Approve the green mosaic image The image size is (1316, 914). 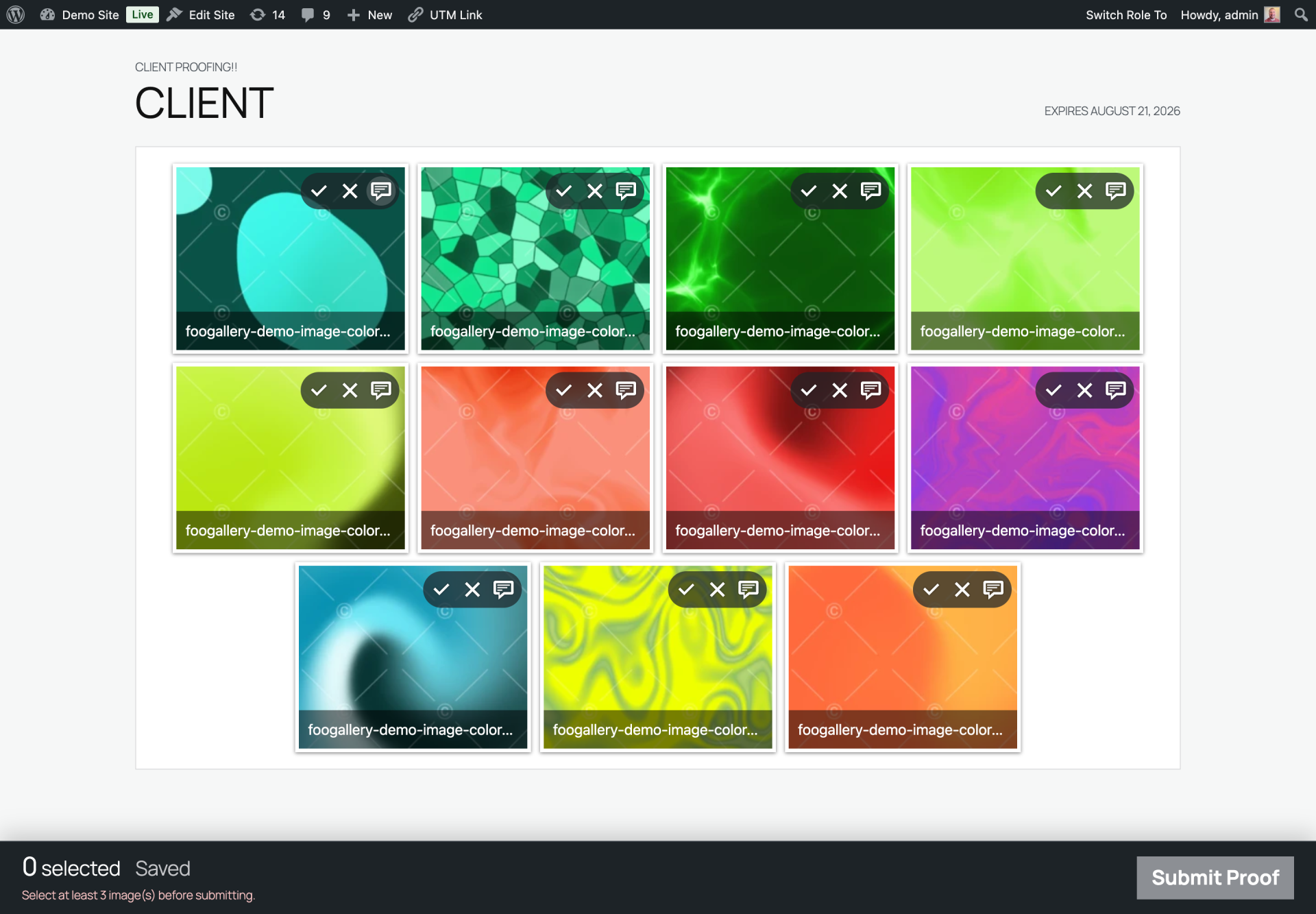click(563, 191)
